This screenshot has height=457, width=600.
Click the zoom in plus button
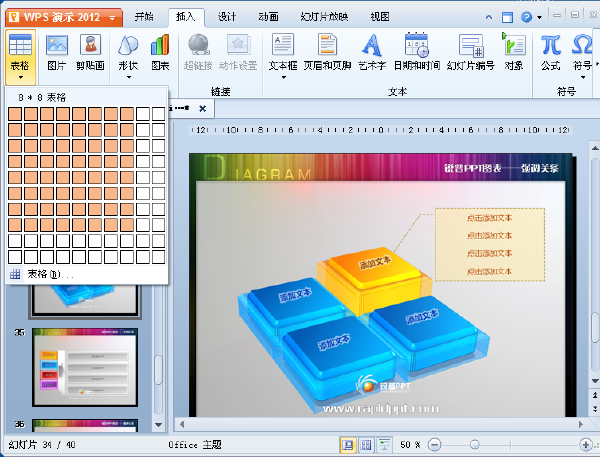click(585, 444)
